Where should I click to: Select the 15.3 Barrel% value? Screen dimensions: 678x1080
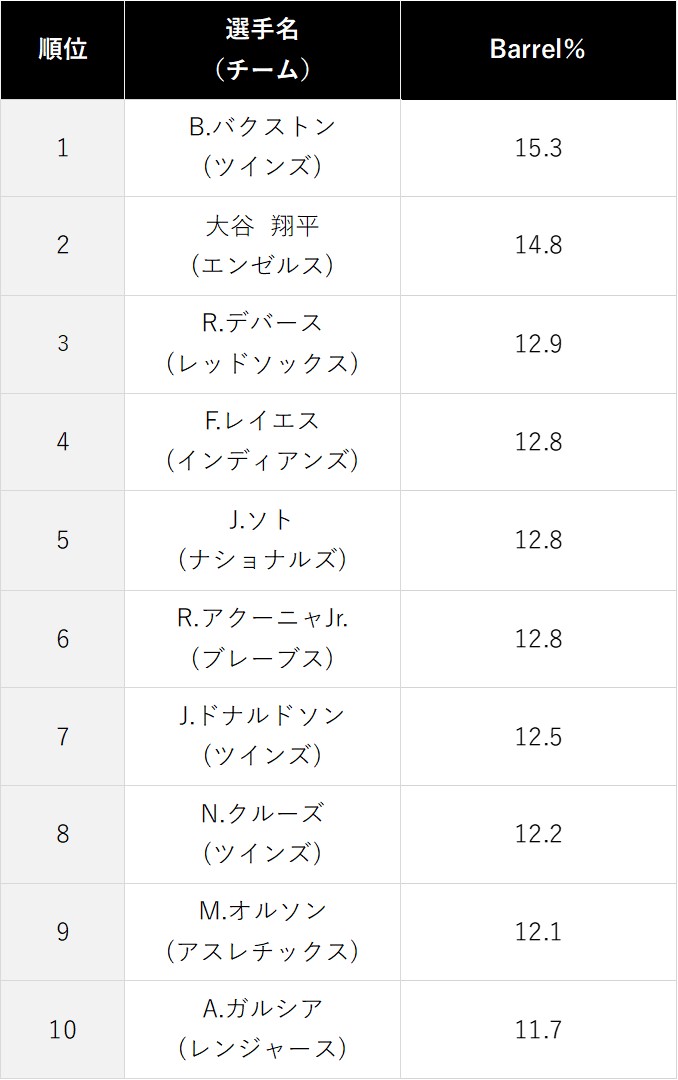538,148
